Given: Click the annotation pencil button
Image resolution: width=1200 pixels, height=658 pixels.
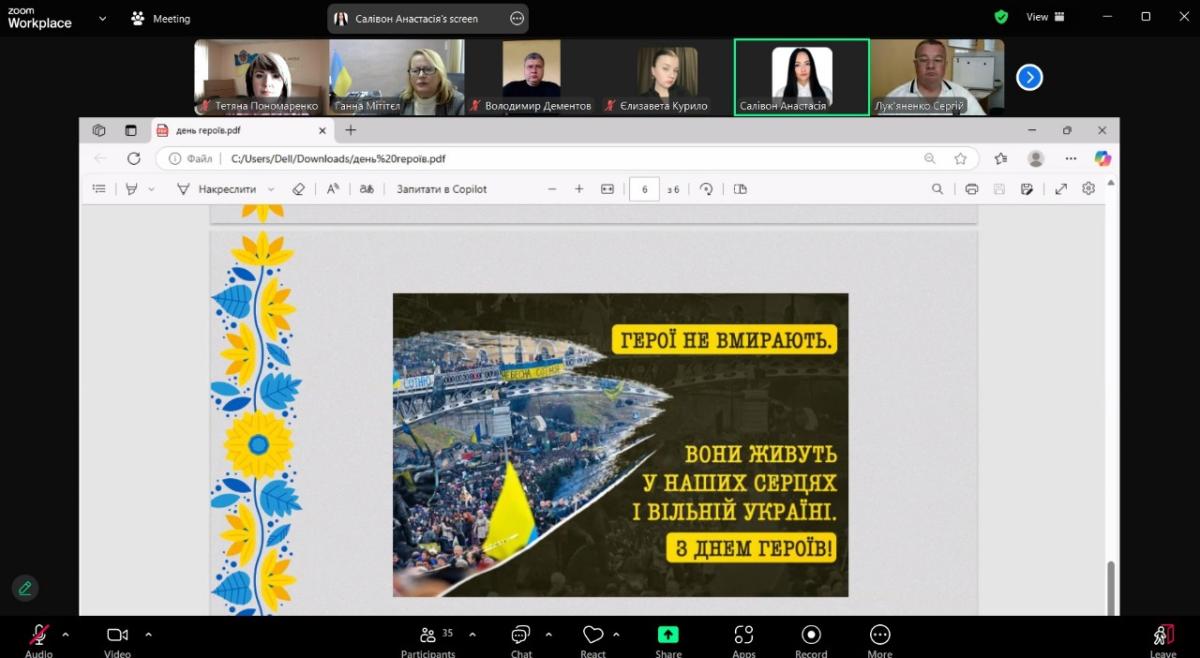Looking at the screenshot, I should pos(25,588).
